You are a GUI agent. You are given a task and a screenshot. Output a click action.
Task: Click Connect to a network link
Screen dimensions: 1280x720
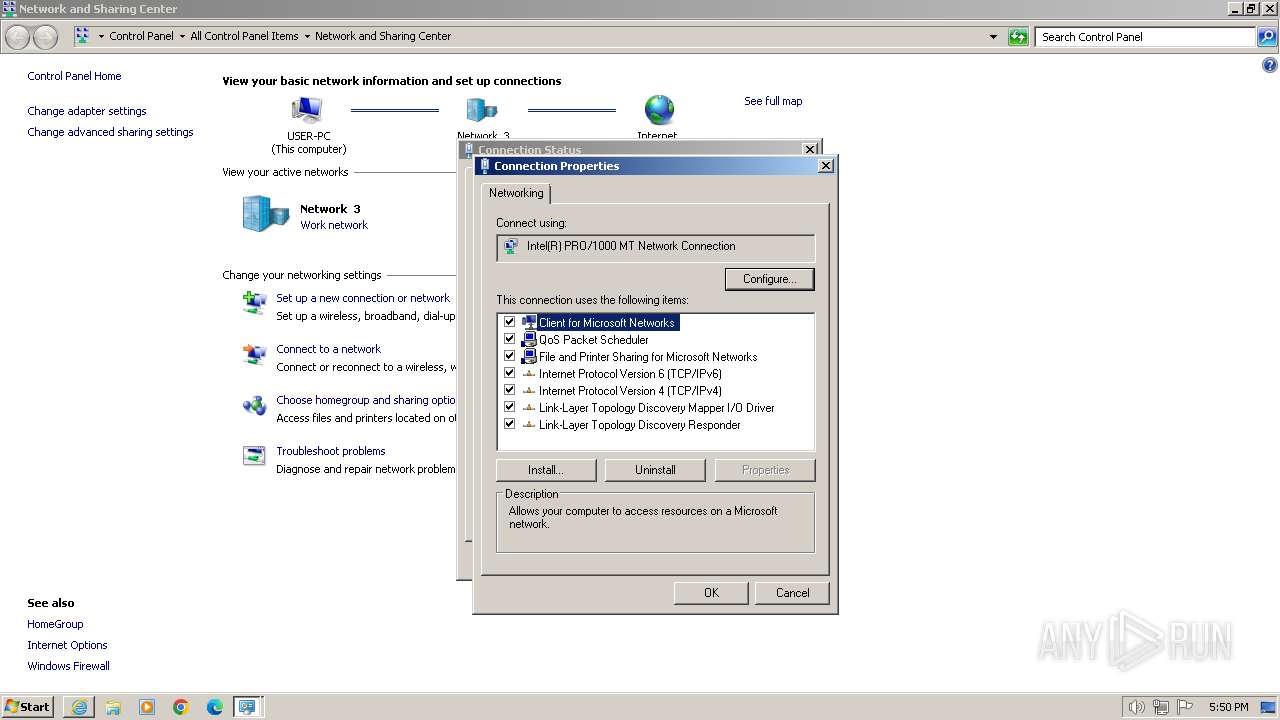pos(328,349)
